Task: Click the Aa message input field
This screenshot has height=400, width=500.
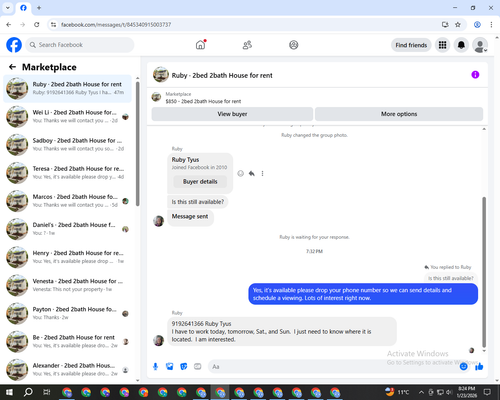Action: point(333,367)
